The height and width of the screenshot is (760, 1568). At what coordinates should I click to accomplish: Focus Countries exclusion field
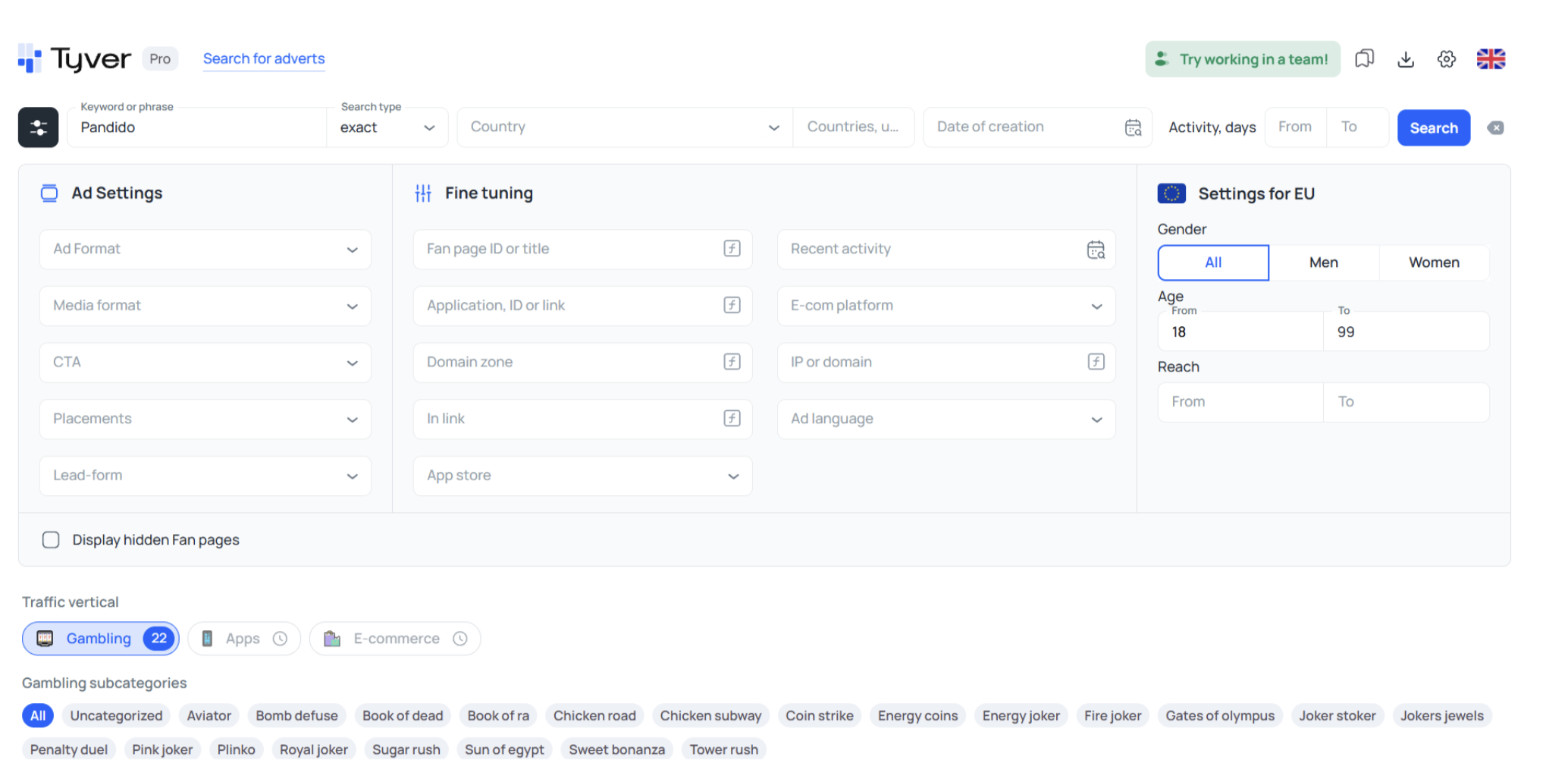tap(854, 127)
